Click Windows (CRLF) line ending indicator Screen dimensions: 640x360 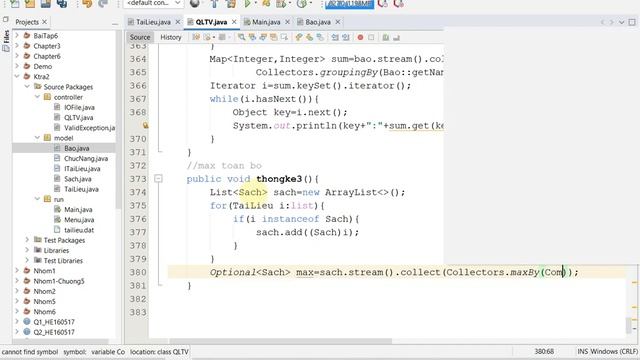614,351
